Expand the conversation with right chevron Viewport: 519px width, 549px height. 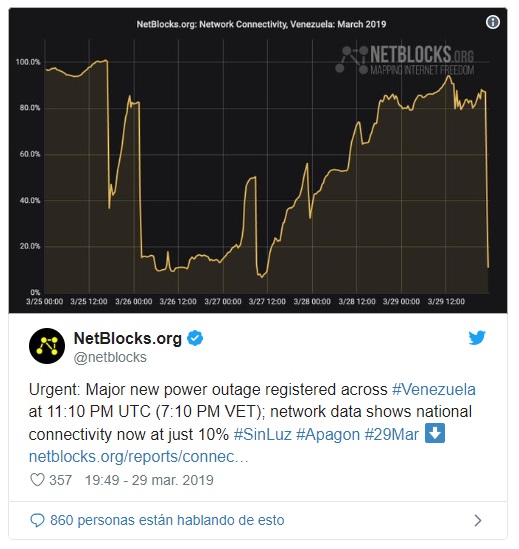coord(478,521)
